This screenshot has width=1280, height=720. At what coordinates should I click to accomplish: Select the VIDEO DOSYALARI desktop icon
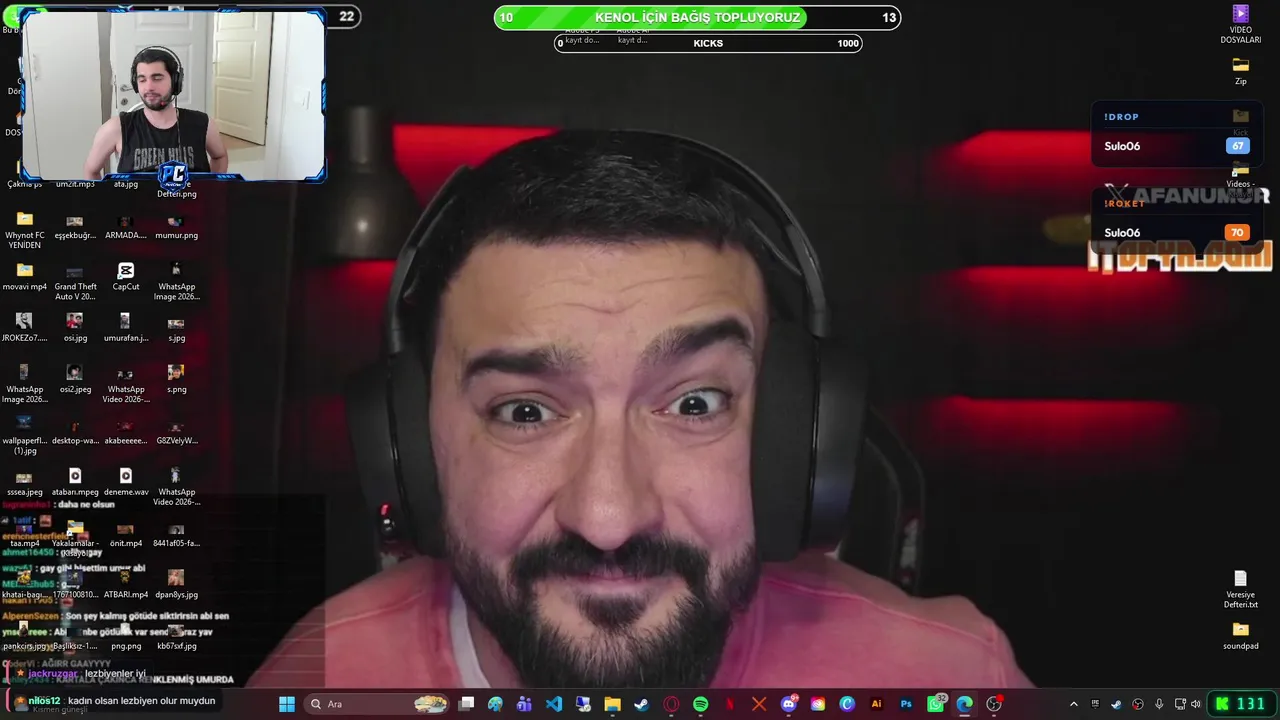(1240, 24)
